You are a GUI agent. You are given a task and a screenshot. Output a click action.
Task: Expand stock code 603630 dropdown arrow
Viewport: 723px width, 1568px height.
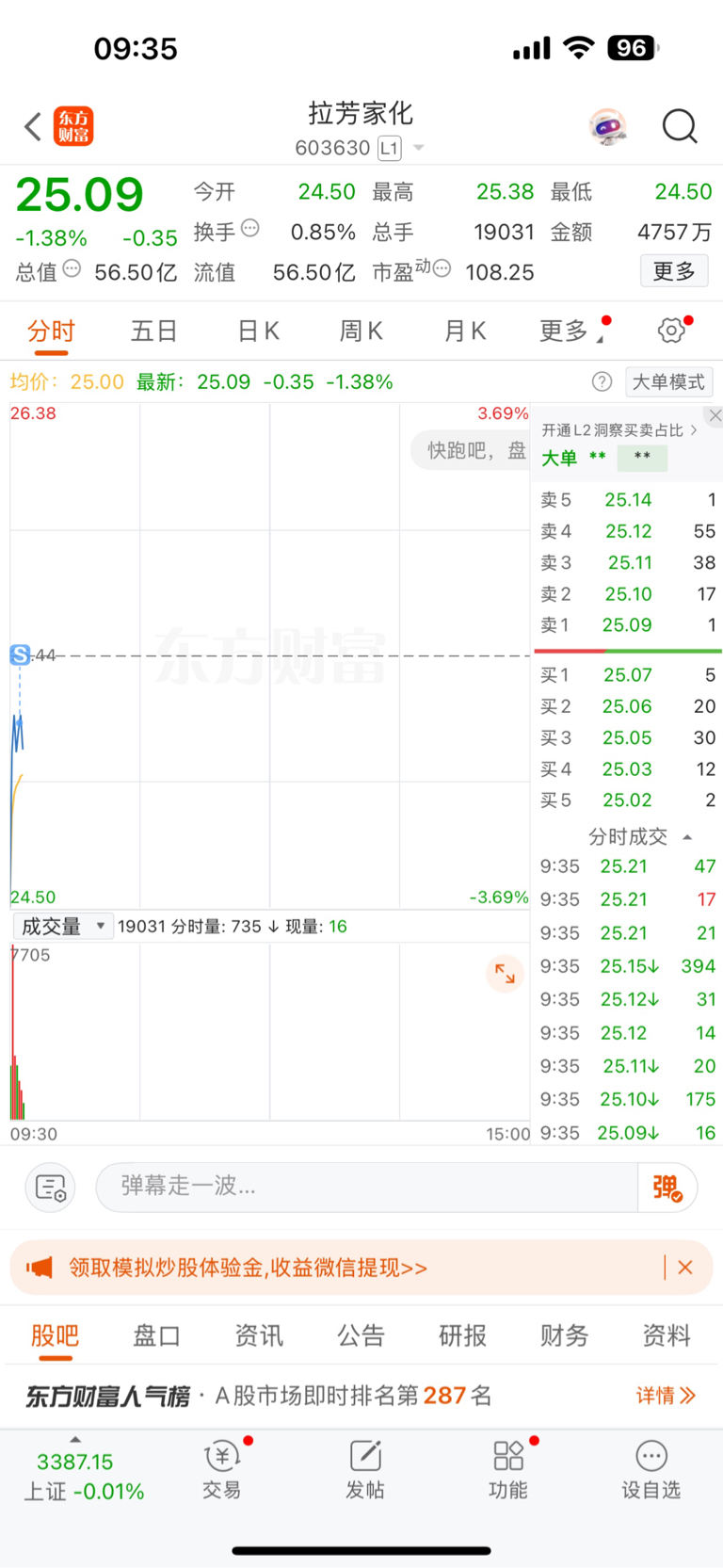click(x=419, y=148)
